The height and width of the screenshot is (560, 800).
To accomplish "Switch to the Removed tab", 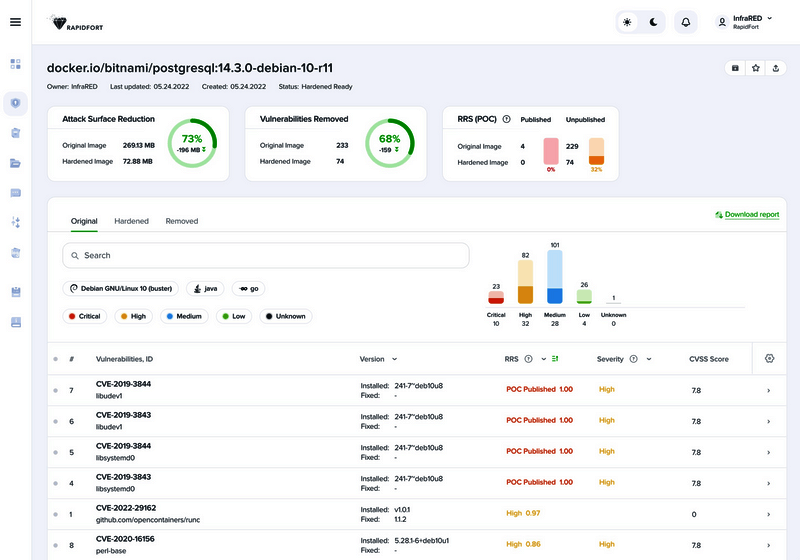I will [181, 221].
